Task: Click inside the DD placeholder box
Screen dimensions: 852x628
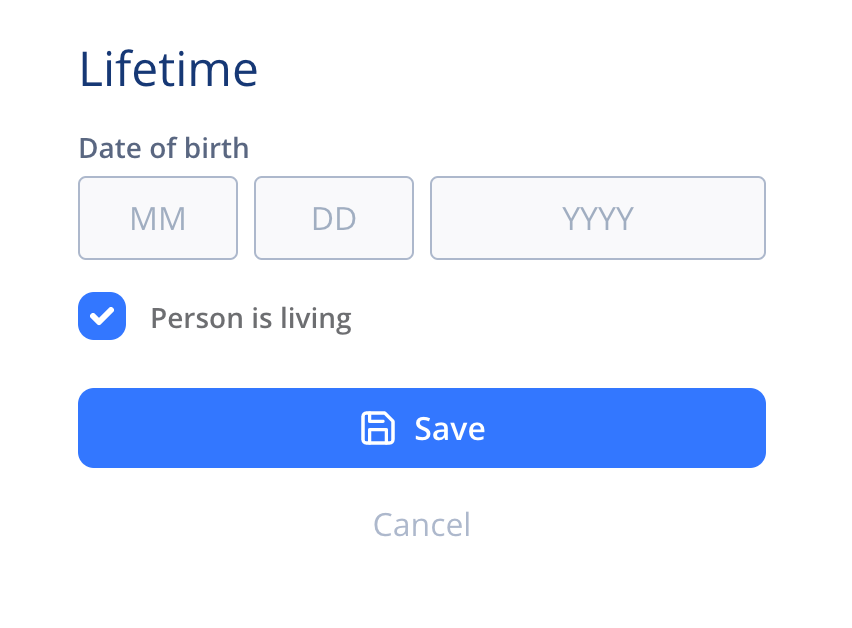Action: coord(334,218)
